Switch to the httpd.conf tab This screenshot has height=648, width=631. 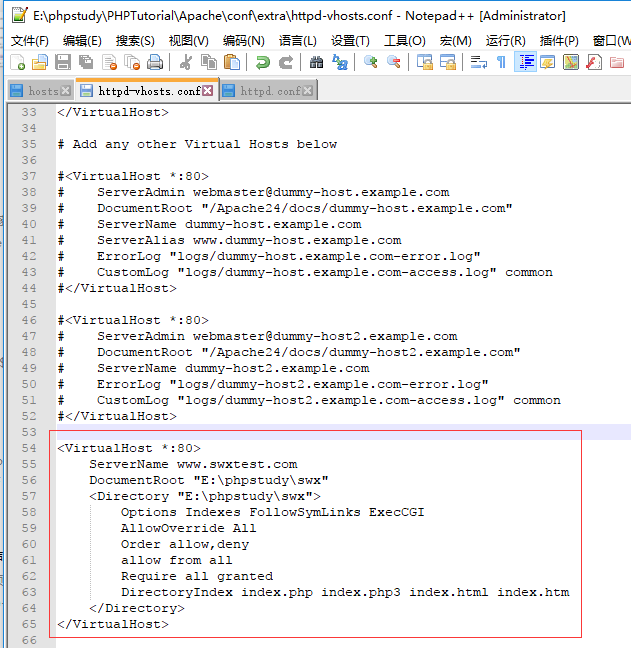(x=269, y=91)
